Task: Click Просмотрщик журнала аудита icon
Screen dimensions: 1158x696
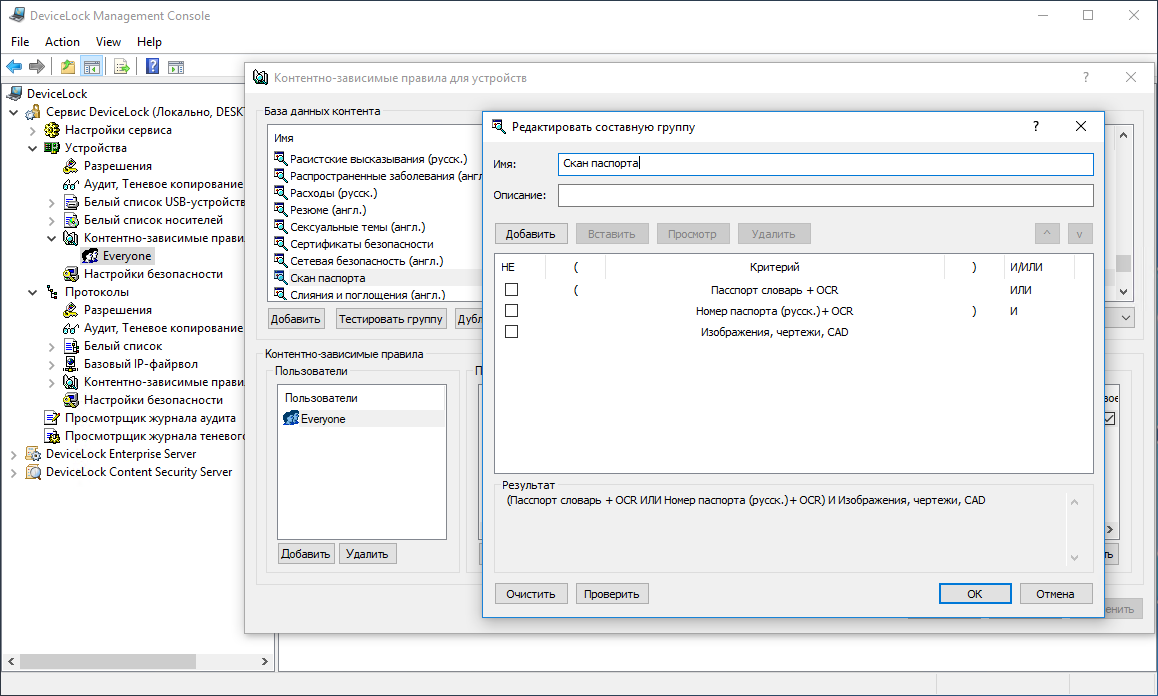Action: 52,418
